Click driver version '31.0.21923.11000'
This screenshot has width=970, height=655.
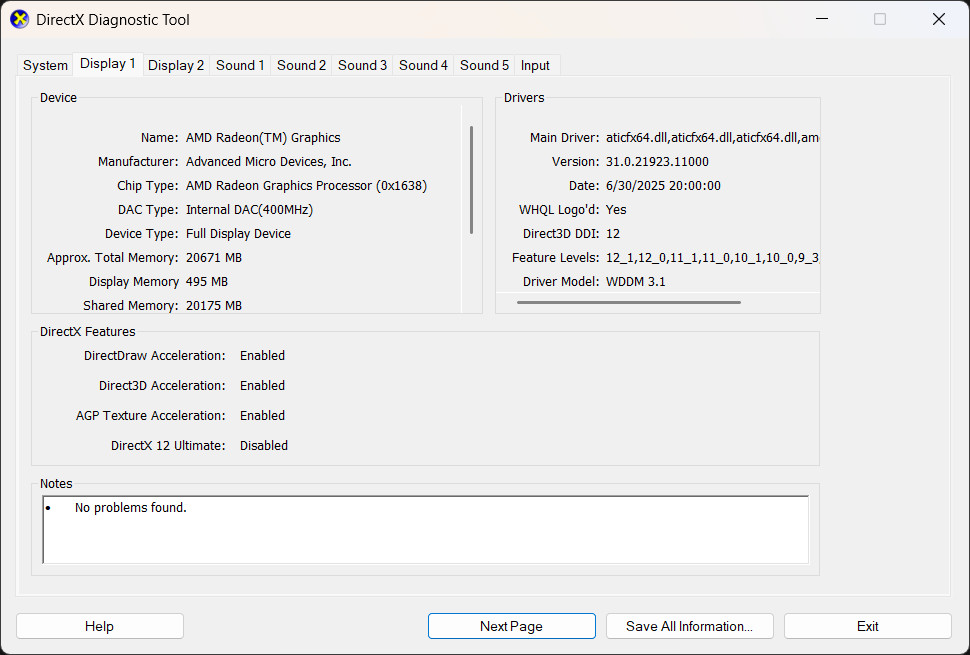657,162
